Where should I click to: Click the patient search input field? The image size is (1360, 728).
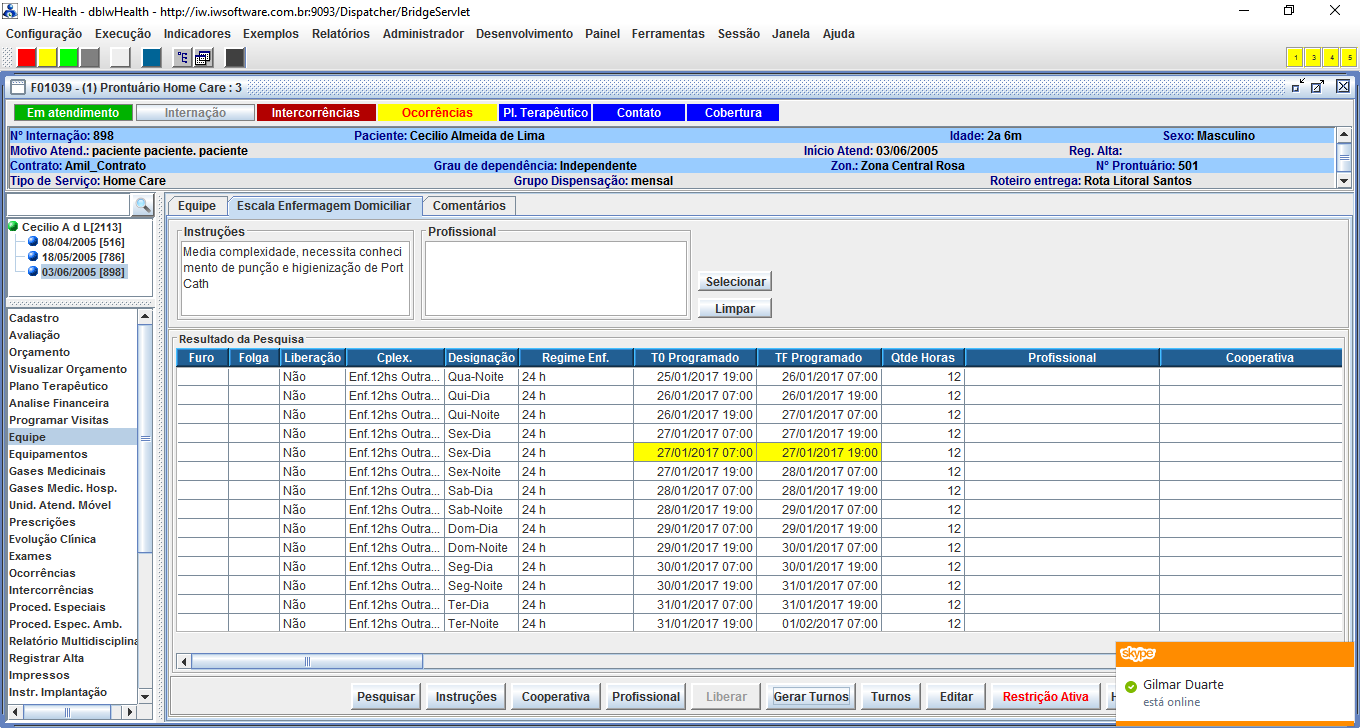click(69, 205)
